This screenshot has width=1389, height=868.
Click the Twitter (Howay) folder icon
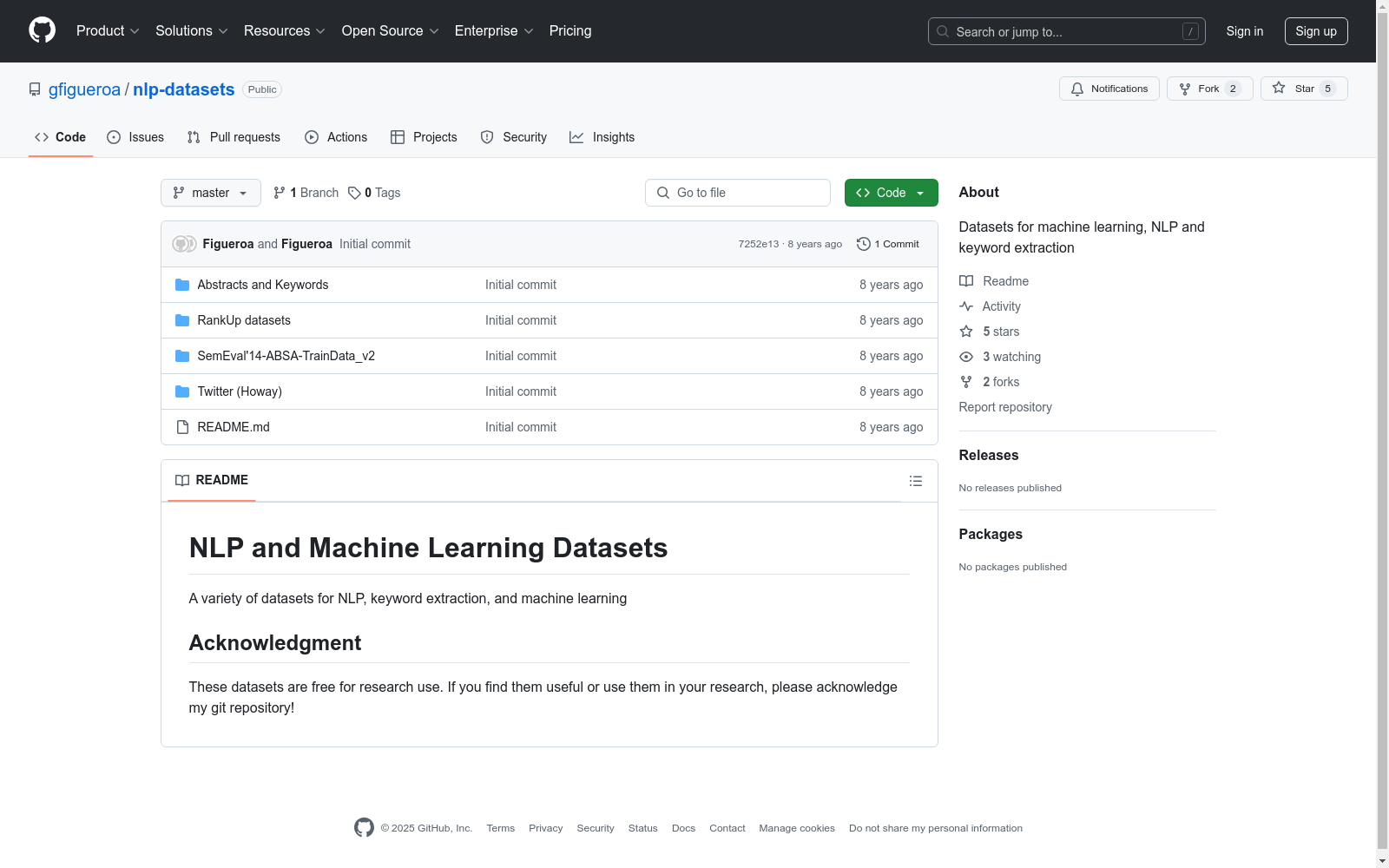182,391
